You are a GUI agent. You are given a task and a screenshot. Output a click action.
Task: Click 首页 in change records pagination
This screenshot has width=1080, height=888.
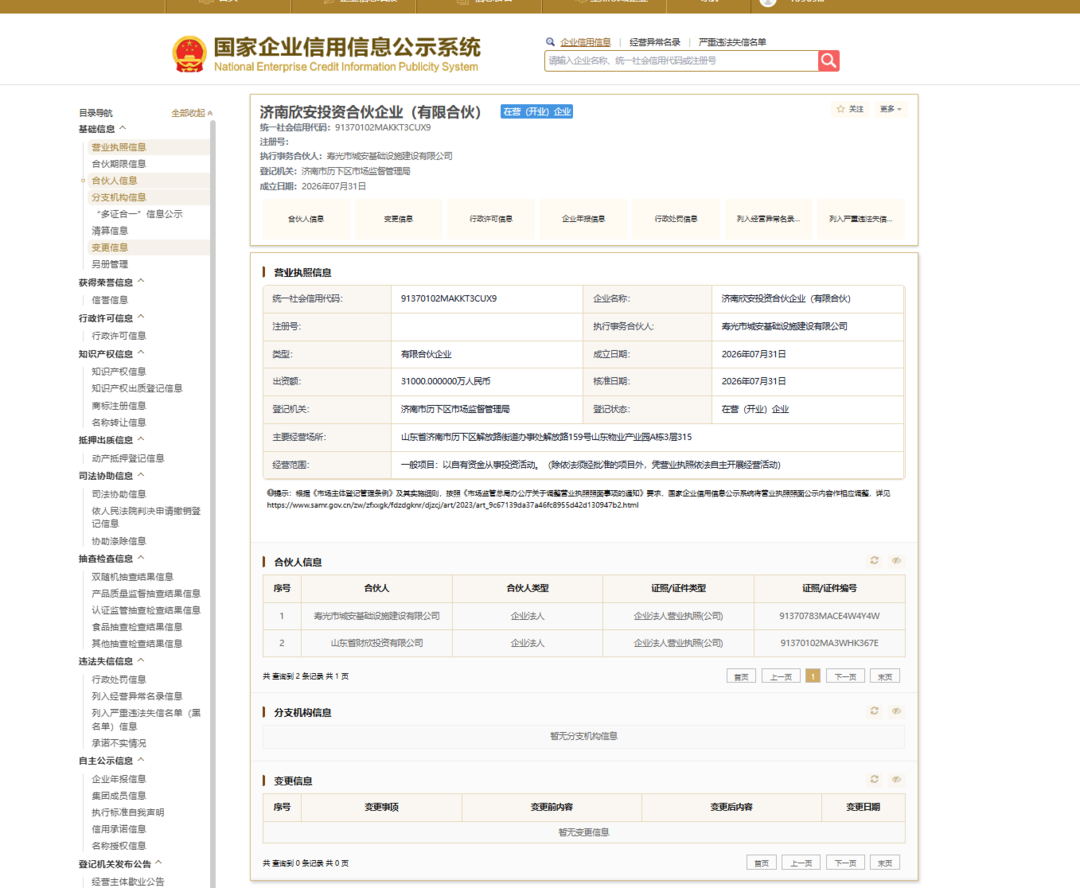pos(762,863)
